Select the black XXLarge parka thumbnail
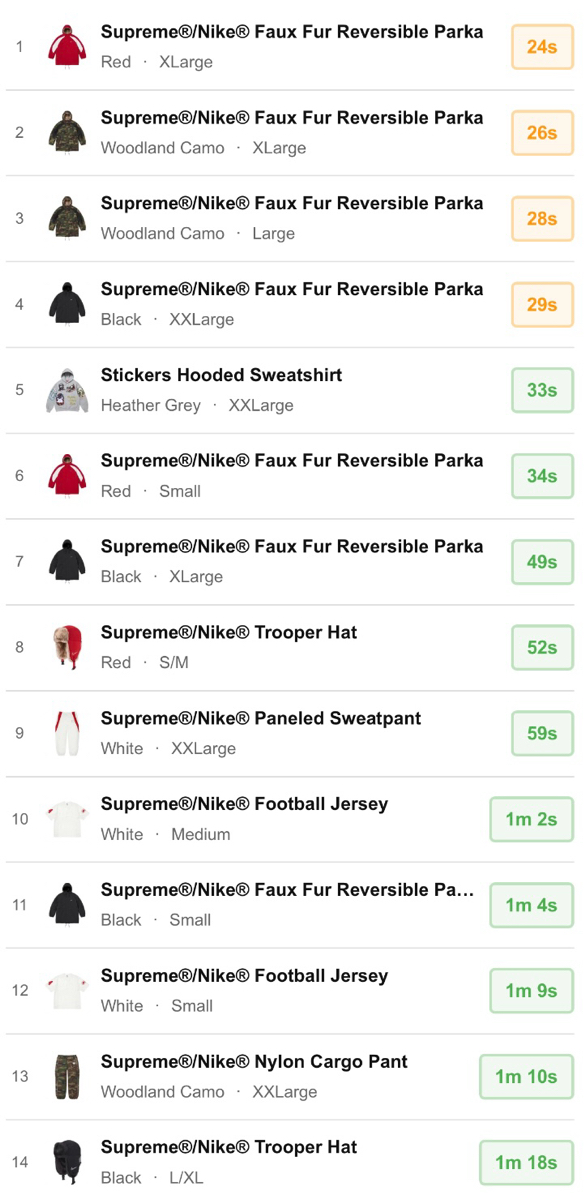 (67, 304)
